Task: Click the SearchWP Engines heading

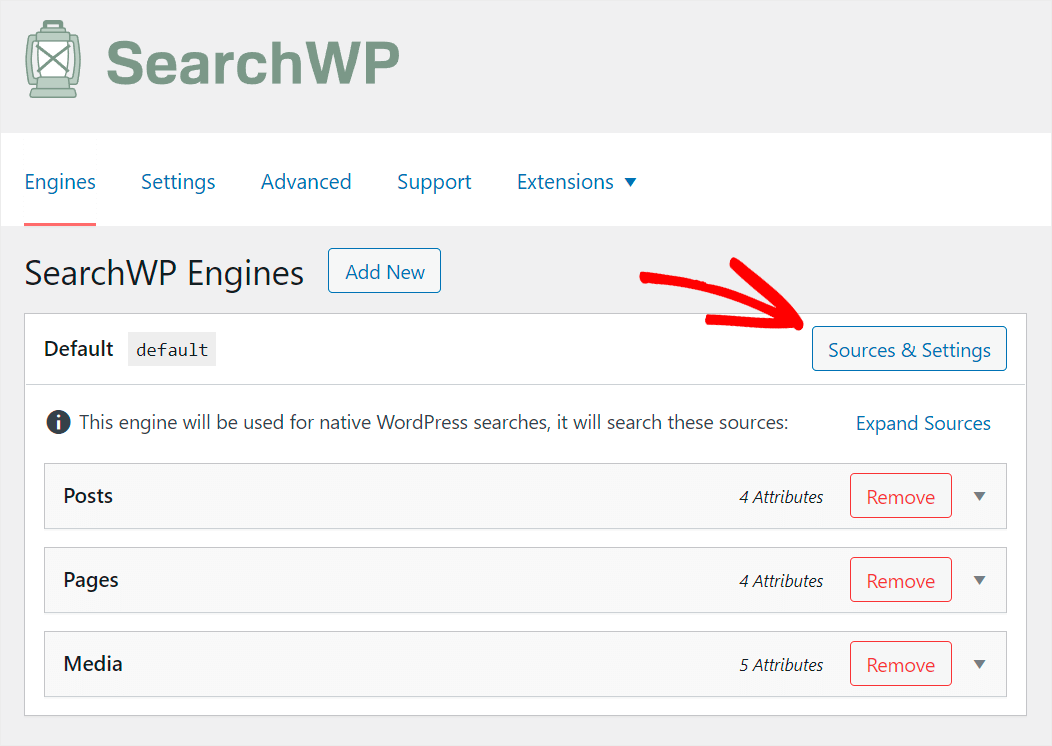Action: [x=164, y=273]
